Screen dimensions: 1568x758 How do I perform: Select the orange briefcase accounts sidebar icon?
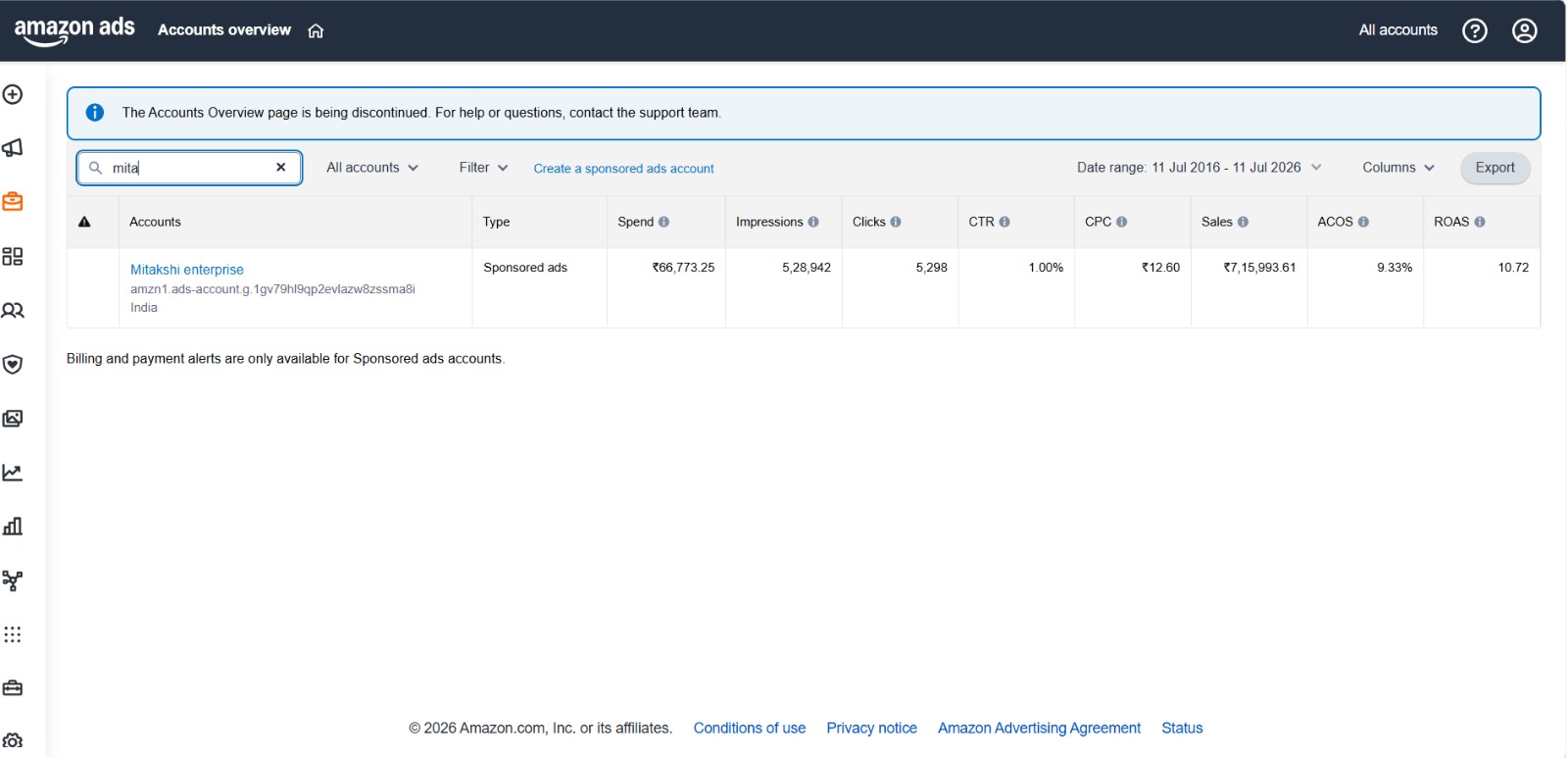13,202
